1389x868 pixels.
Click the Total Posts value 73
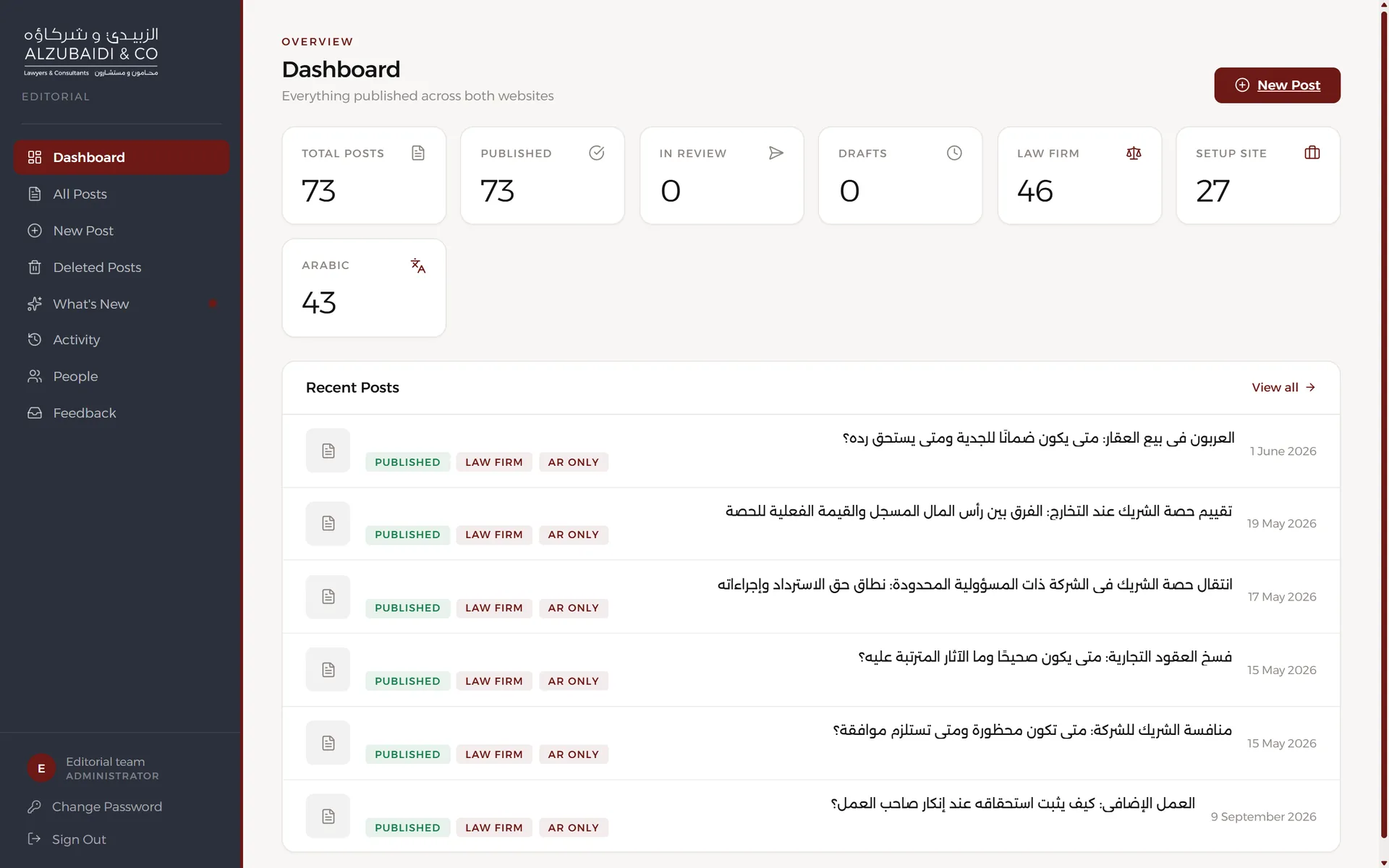319,191
